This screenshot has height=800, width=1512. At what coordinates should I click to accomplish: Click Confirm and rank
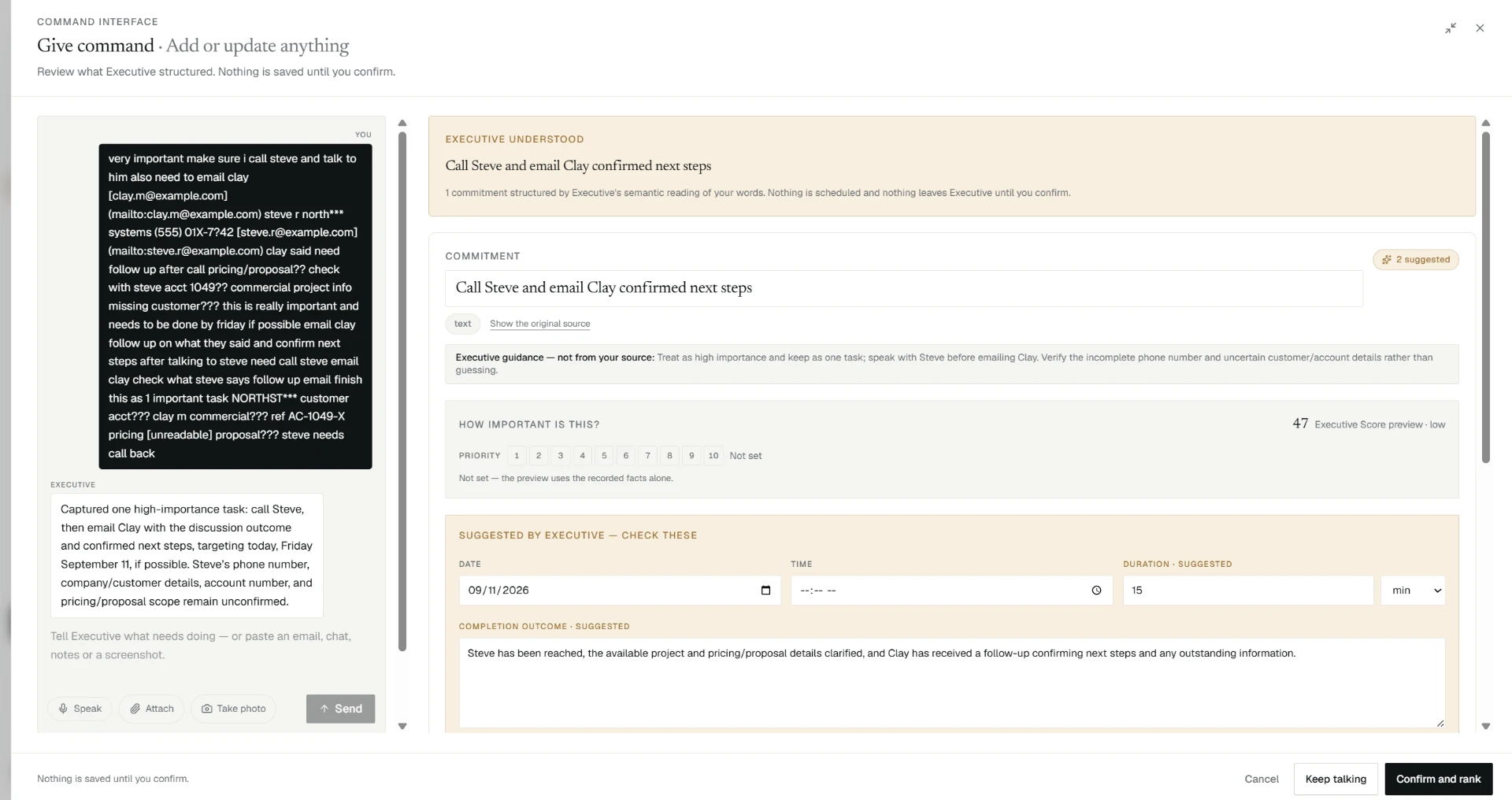click(1438, 779)
